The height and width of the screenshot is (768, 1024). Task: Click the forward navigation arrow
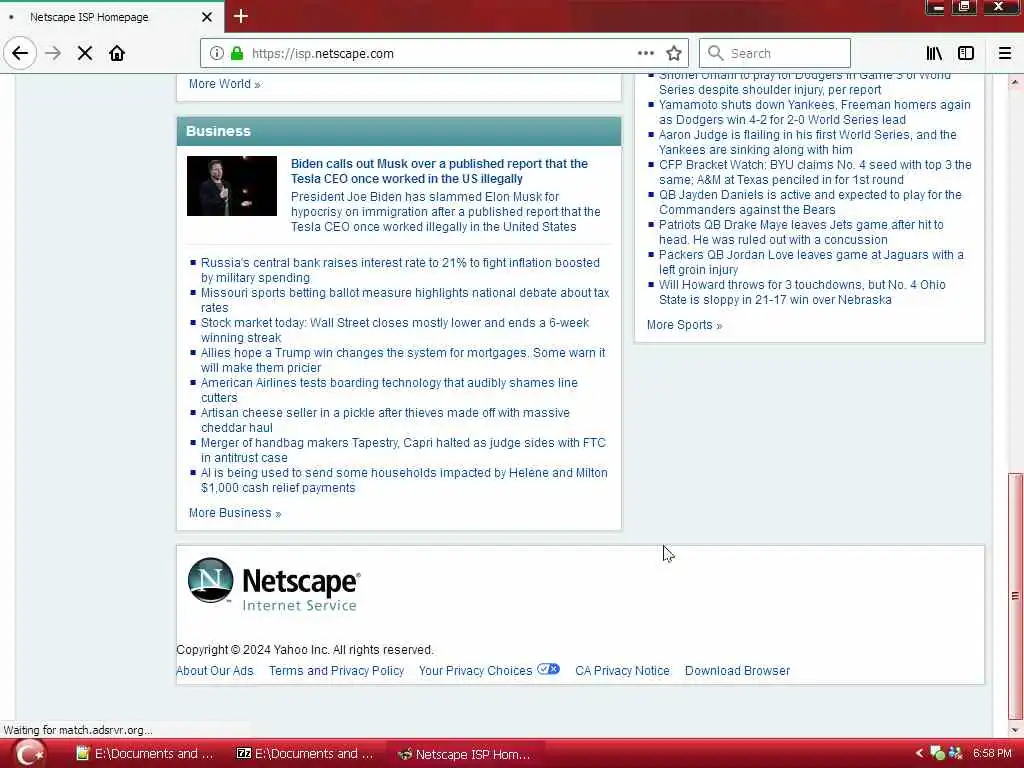[x=53, y=53]
